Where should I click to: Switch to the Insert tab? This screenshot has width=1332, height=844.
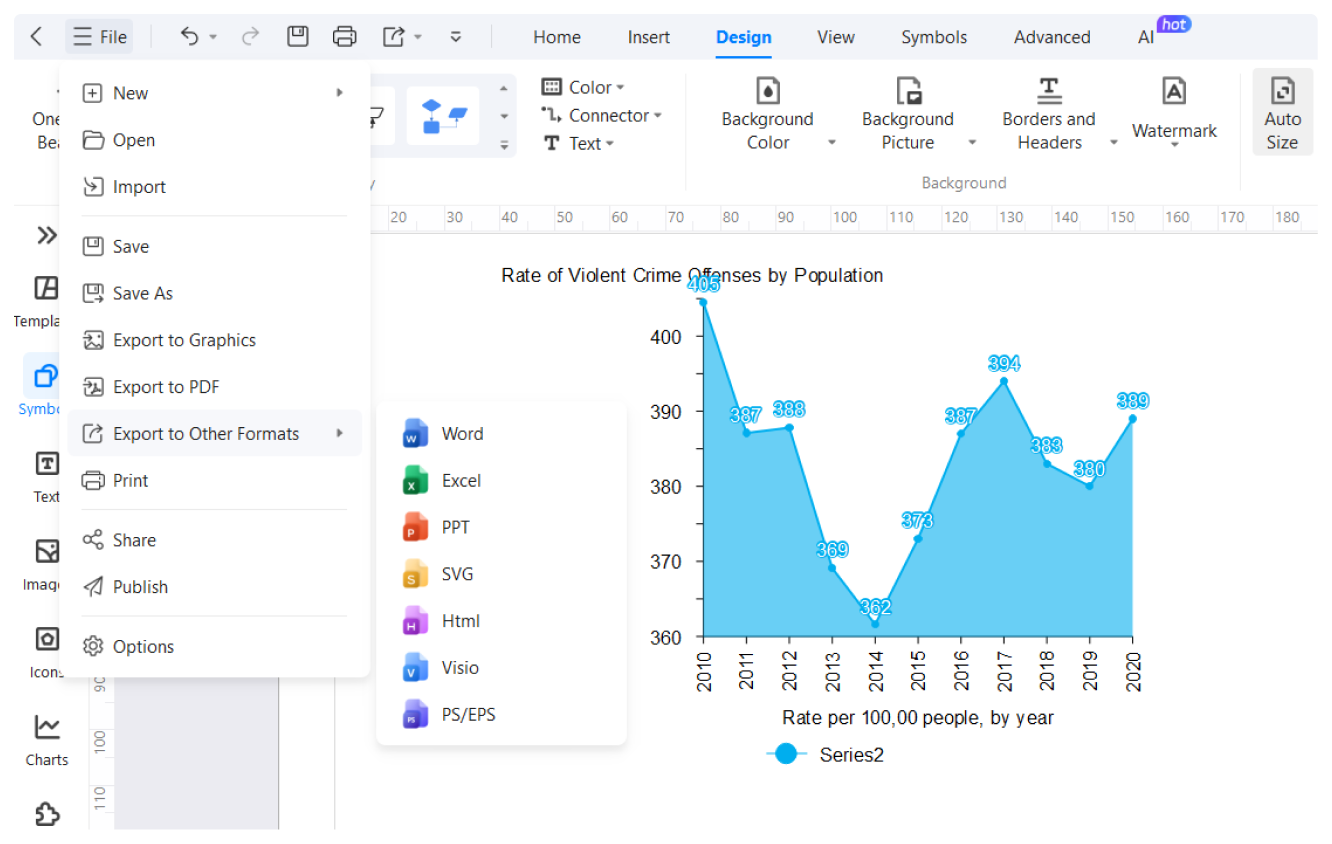(649, 37)
